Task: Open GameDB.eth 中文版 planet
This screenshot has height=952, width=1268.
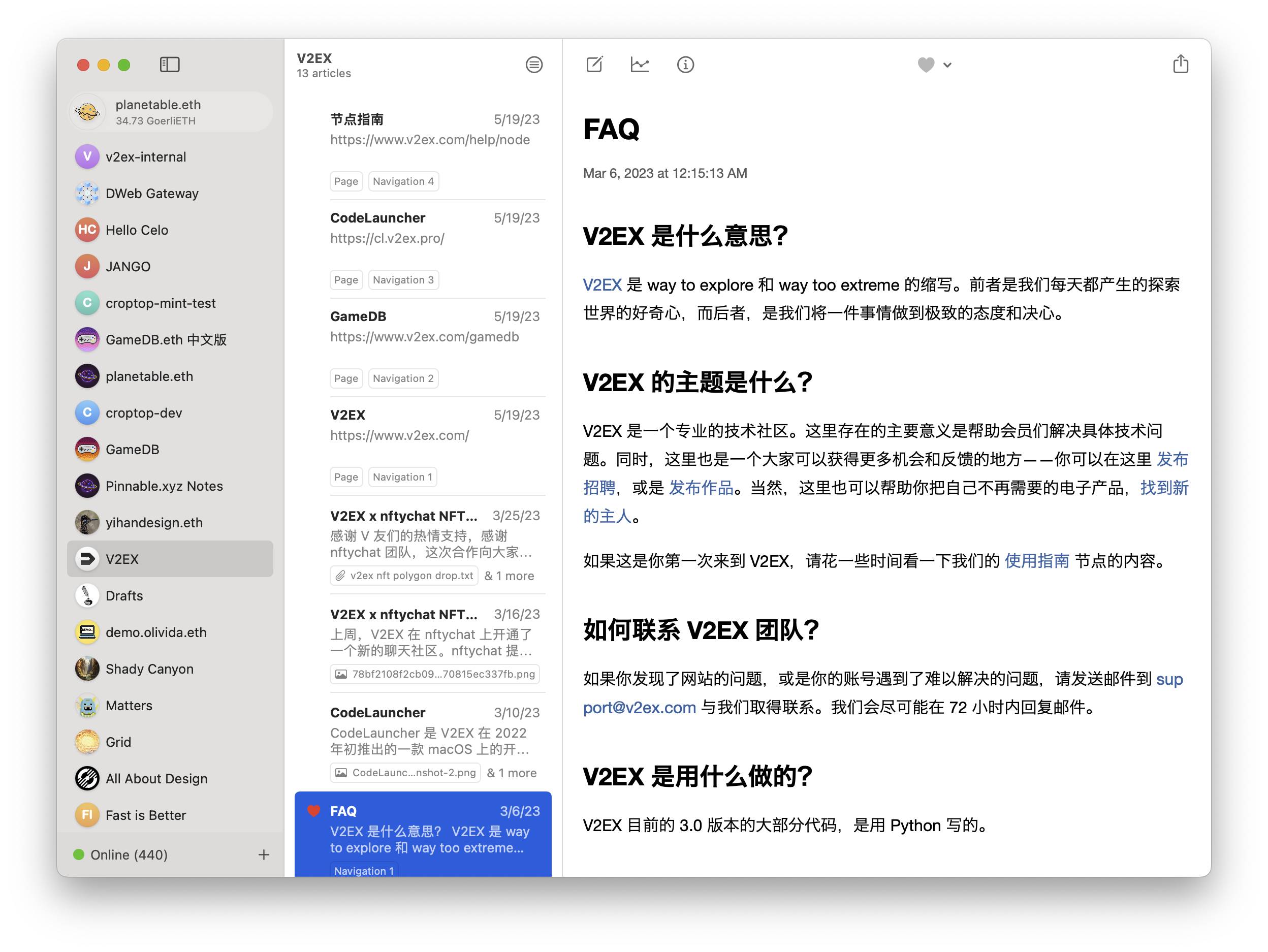Action: pyautogui.click(x=166, y=339)
